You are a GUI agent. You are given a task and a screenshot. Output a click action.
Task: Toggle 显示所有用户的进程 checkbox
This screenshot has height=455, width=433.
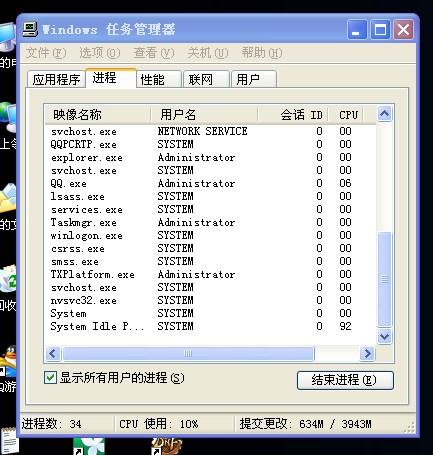[50, 378]
